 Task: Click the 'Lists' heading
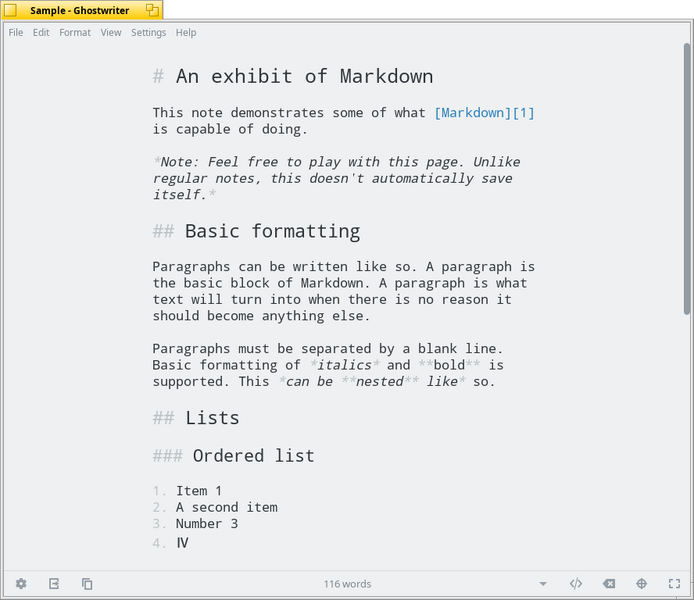pyautogui.click(x=212, y=418)
